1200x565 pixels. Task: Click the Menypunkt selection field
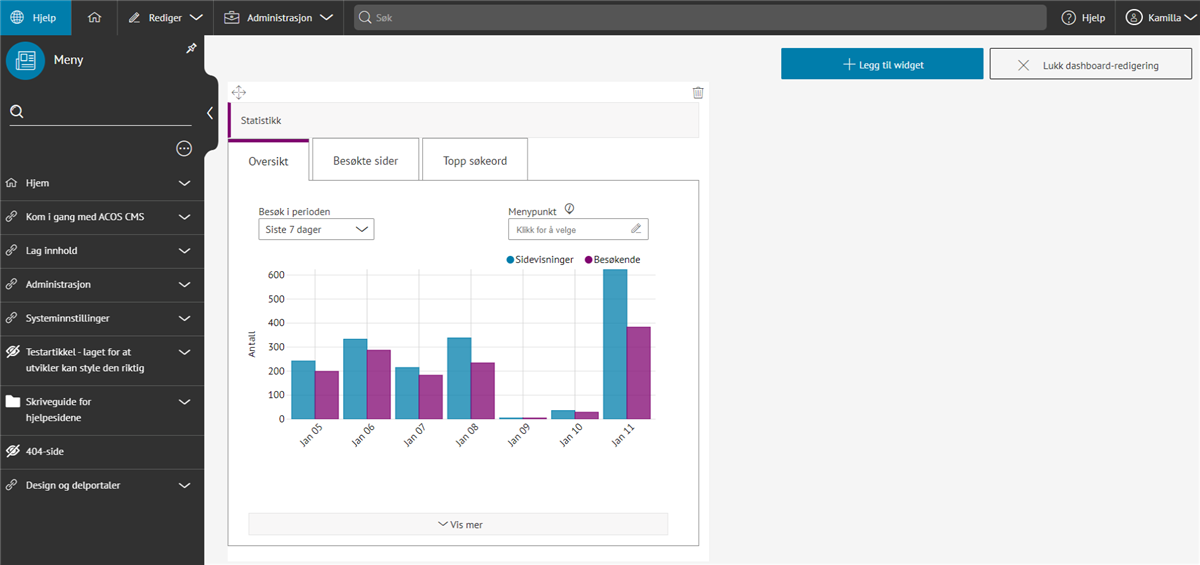(578, 229)
